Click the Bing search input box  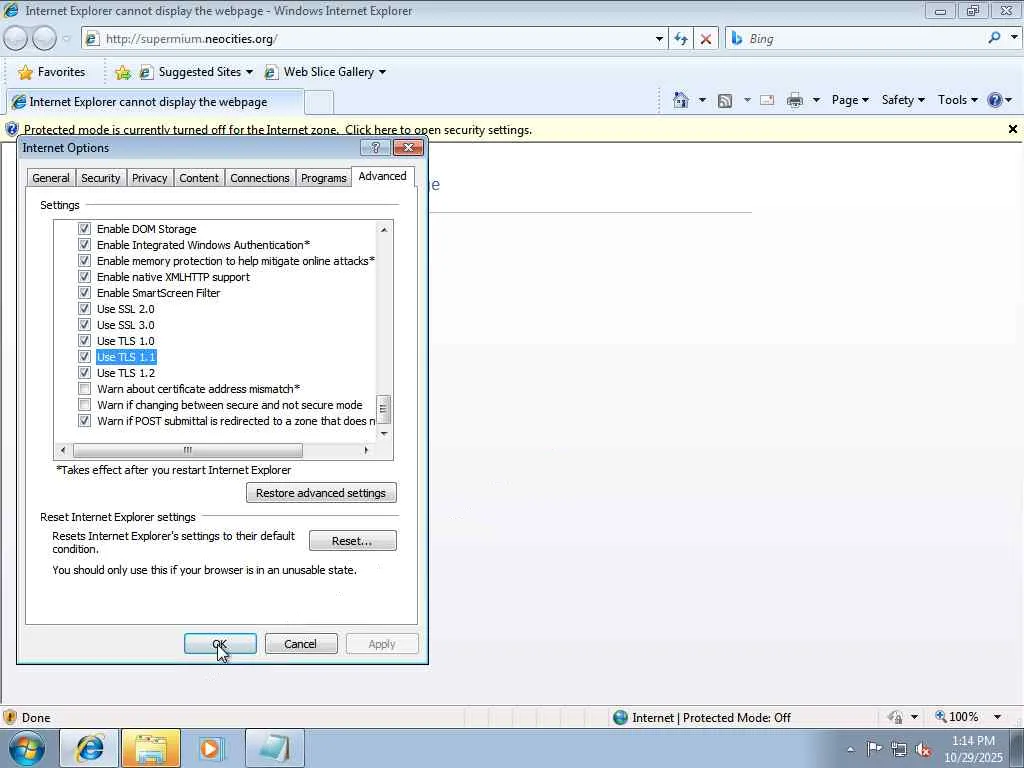(863, 39)
